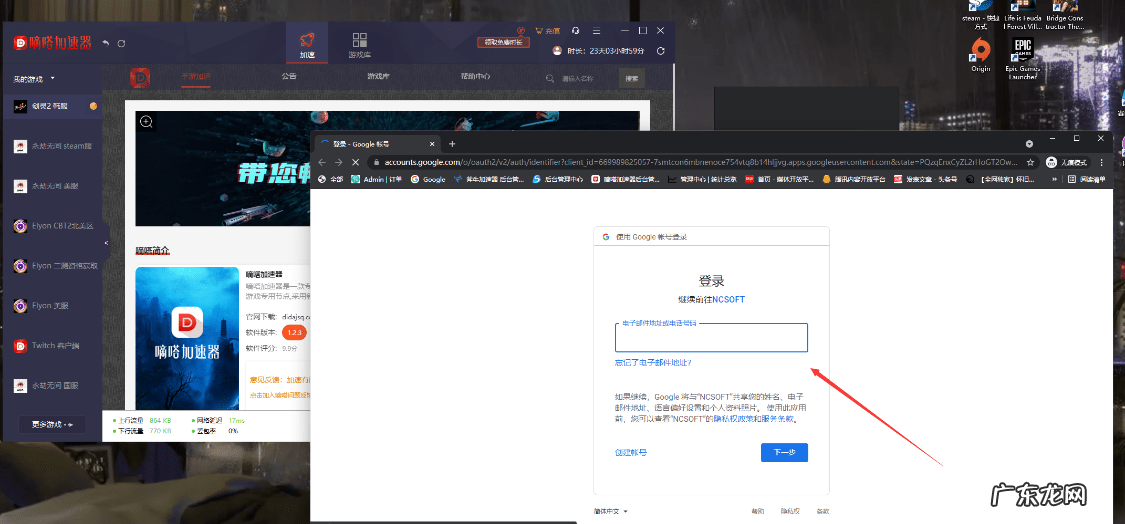Click the 忘记了电子邮件地址 link

[653, 363]
